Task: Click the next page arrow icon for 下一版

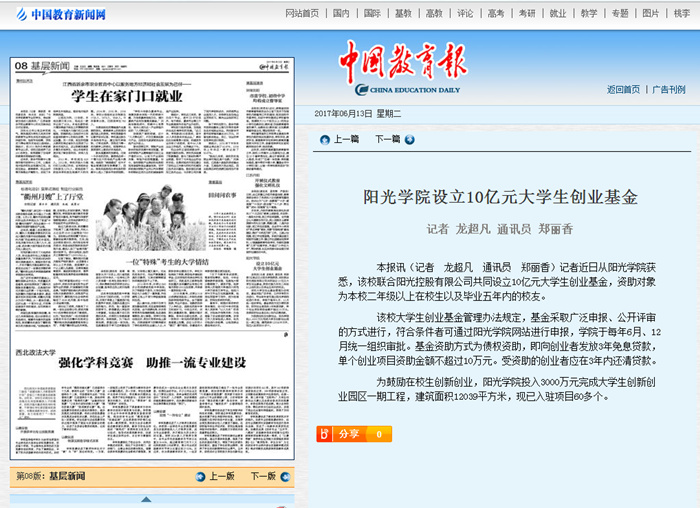Action: pos(285,477)
